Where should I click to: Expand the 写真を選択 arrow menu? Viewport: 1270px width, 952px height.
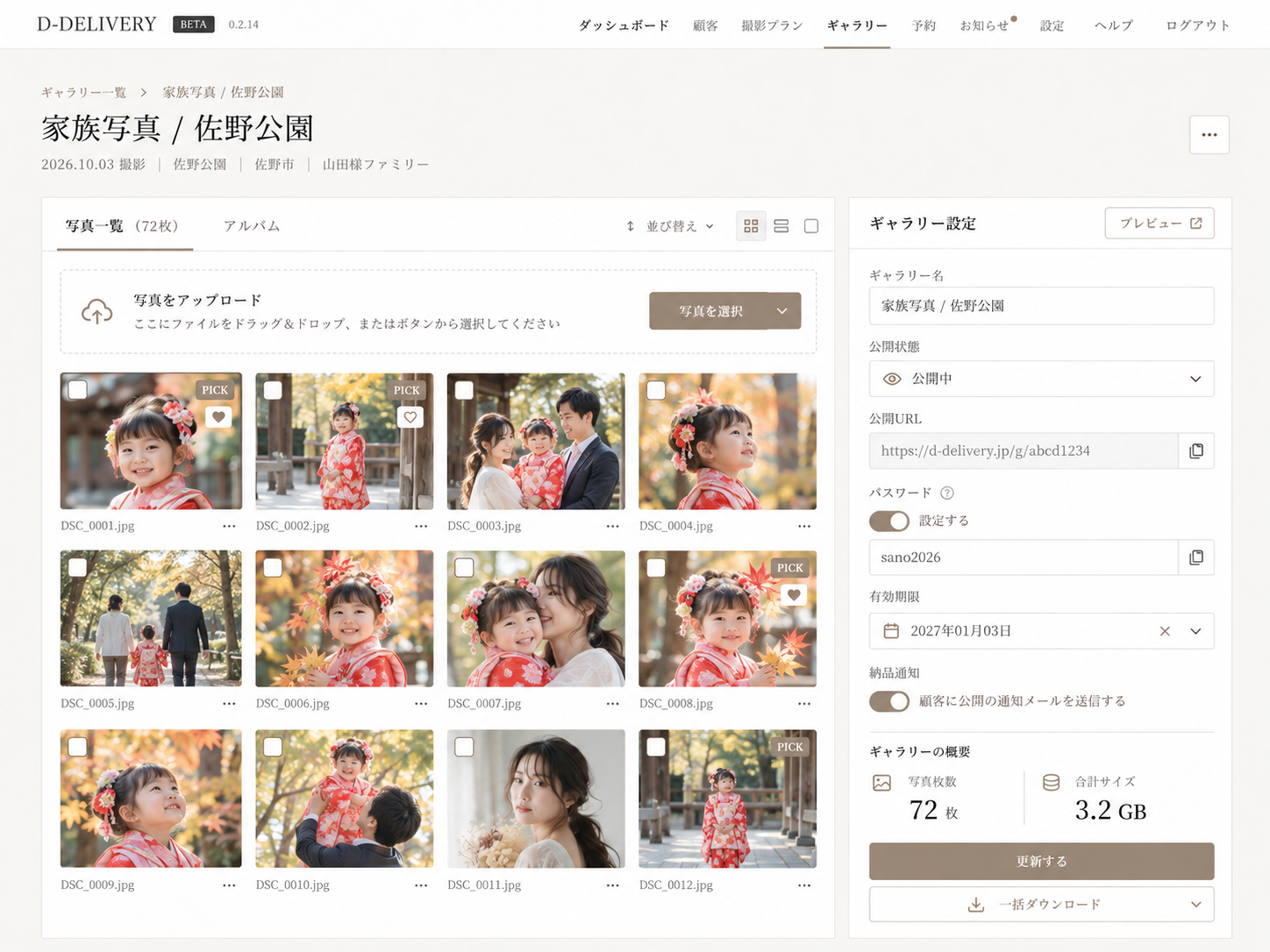[782, 311]
